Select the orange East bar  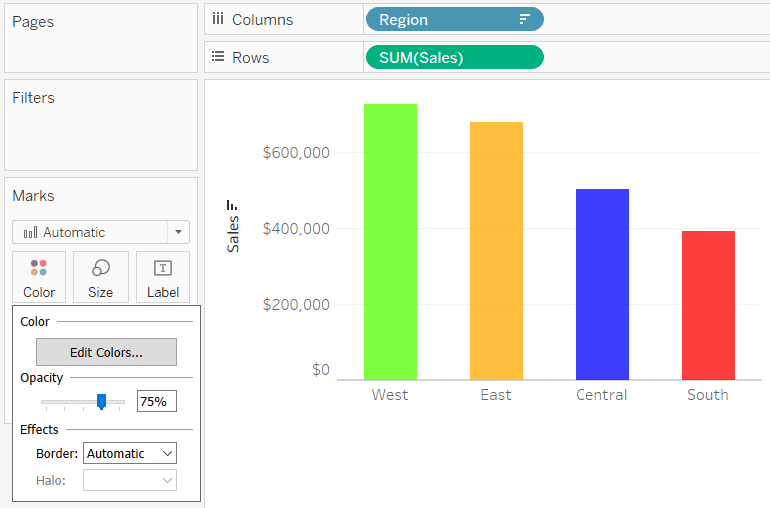[x=496, y=251]
